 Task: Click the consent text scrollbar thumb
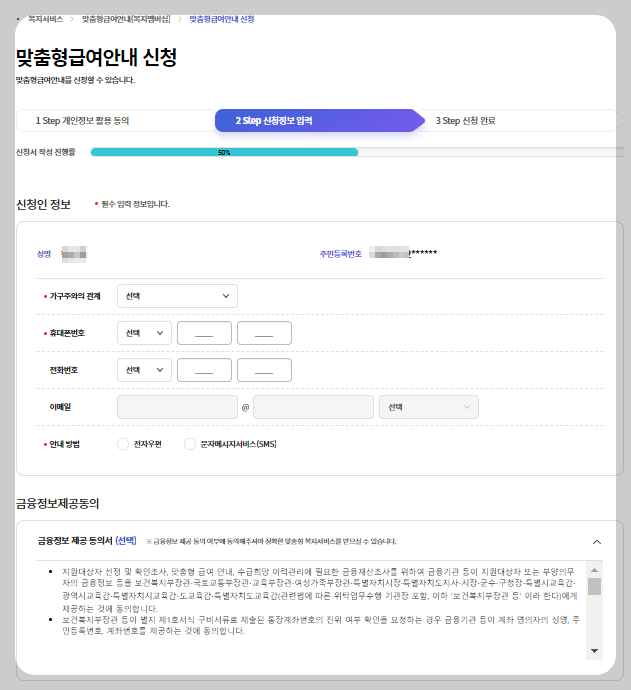tap(594, 587)
